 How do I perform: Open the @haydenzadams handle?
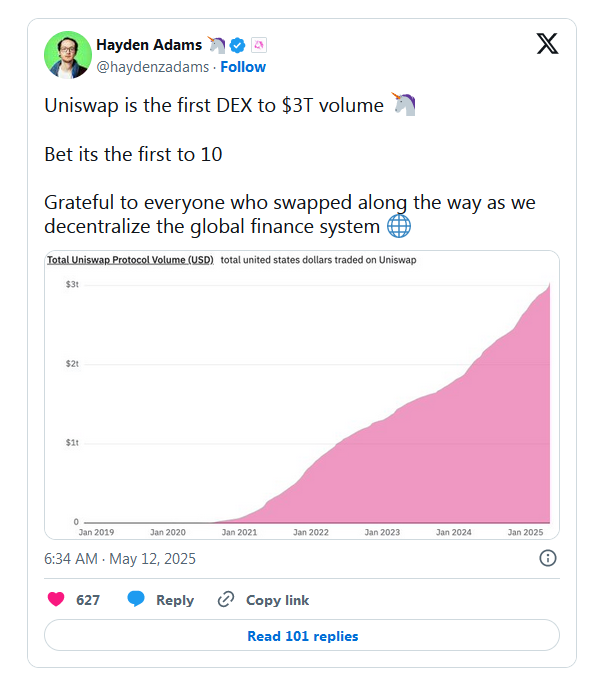point(153,67)
